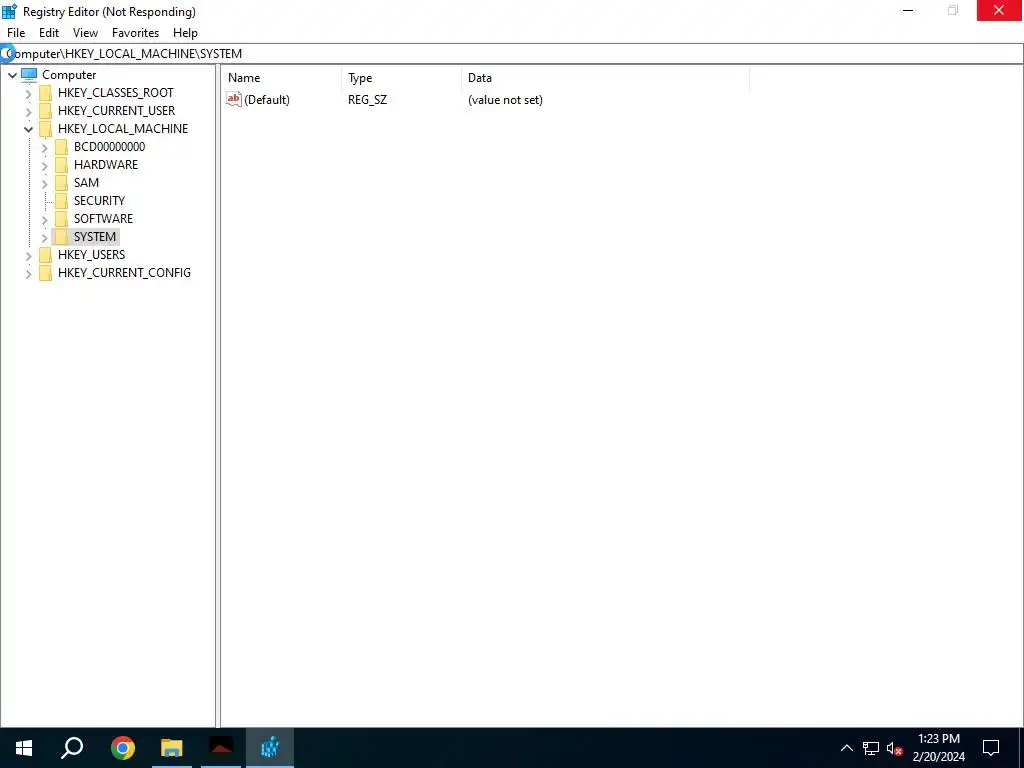Open the Edit menu
1024x768 pixels.
pyautogui.click(x=49, y=33)
